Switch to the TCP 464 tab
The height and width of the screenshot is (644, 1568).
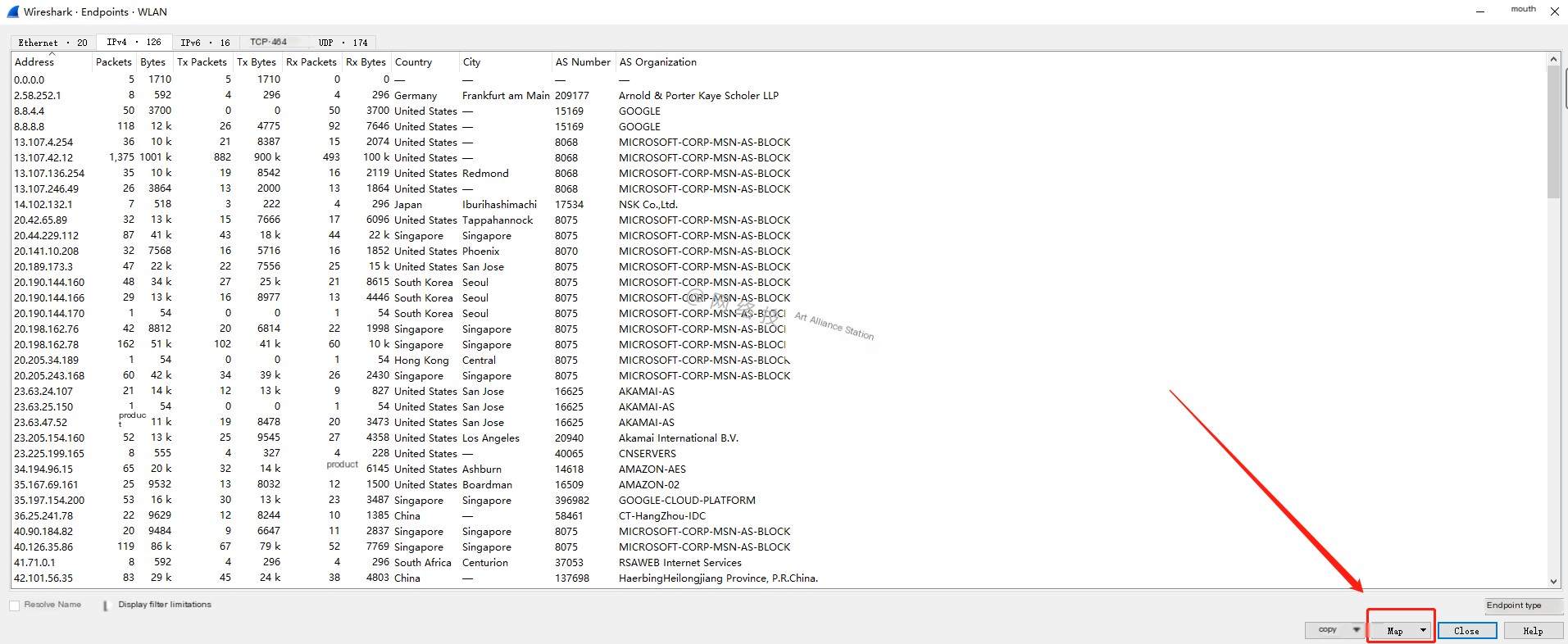point(269,42)
